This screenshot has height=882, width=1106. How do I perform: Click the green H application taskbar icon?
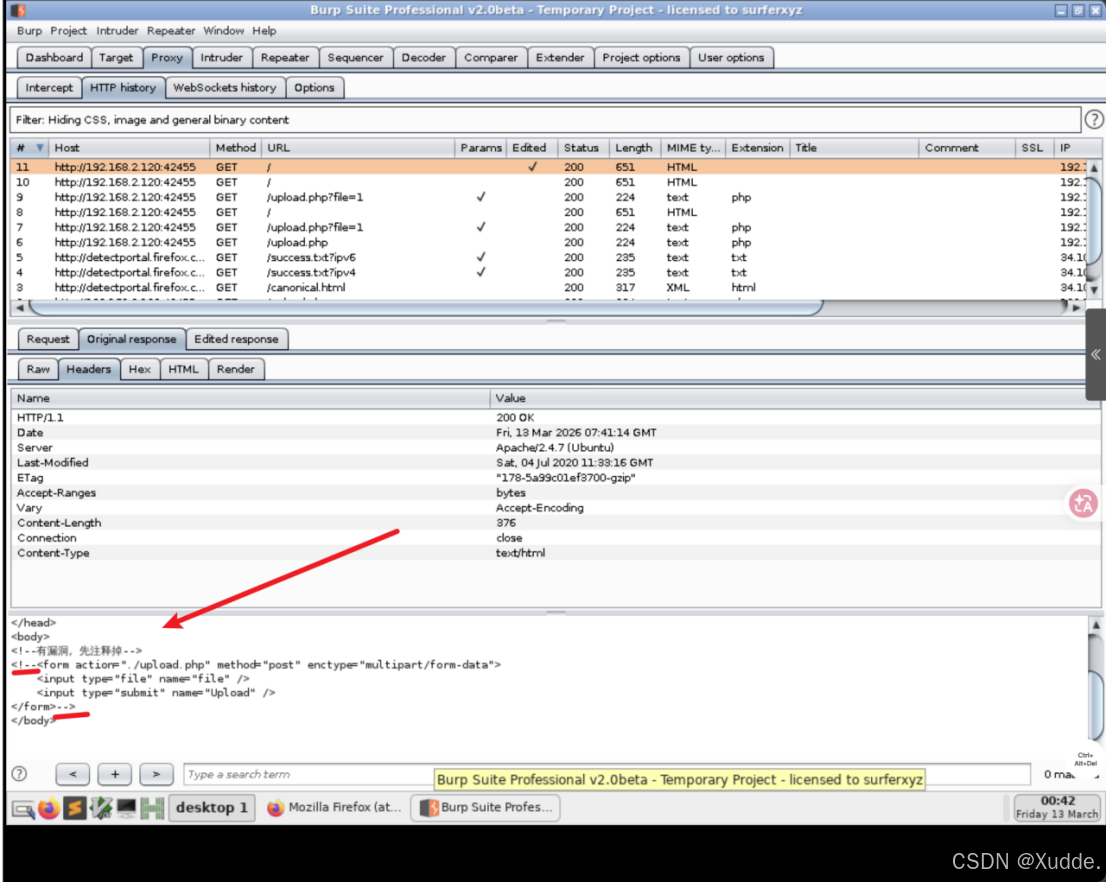[152, 807]
